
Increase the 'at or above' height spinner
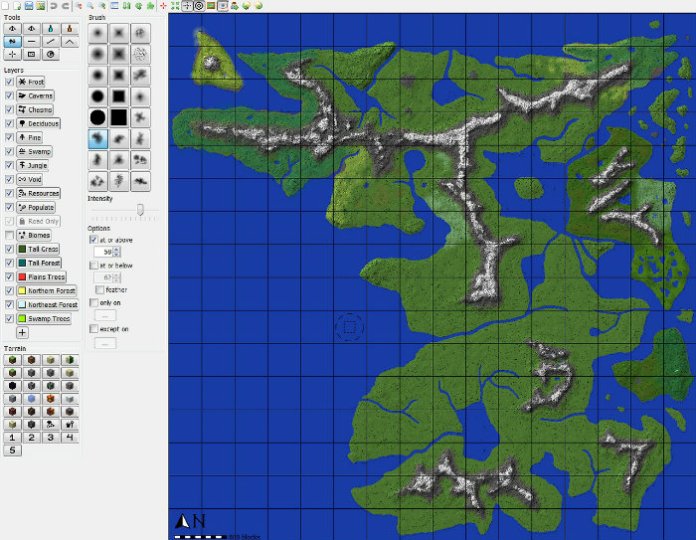[x=116, y=249]
